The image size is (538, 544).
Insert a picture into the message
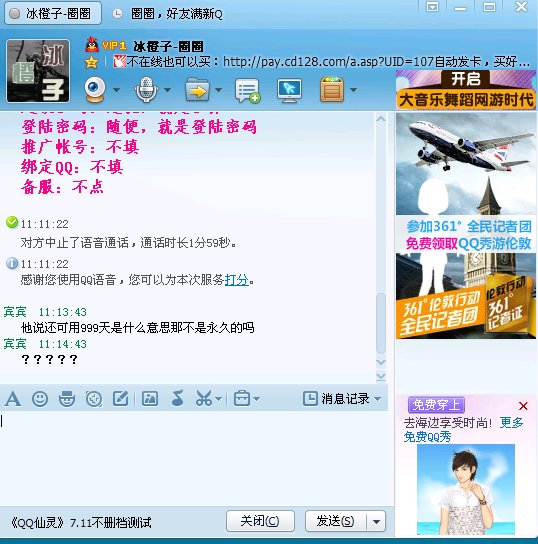coord(150,399)
